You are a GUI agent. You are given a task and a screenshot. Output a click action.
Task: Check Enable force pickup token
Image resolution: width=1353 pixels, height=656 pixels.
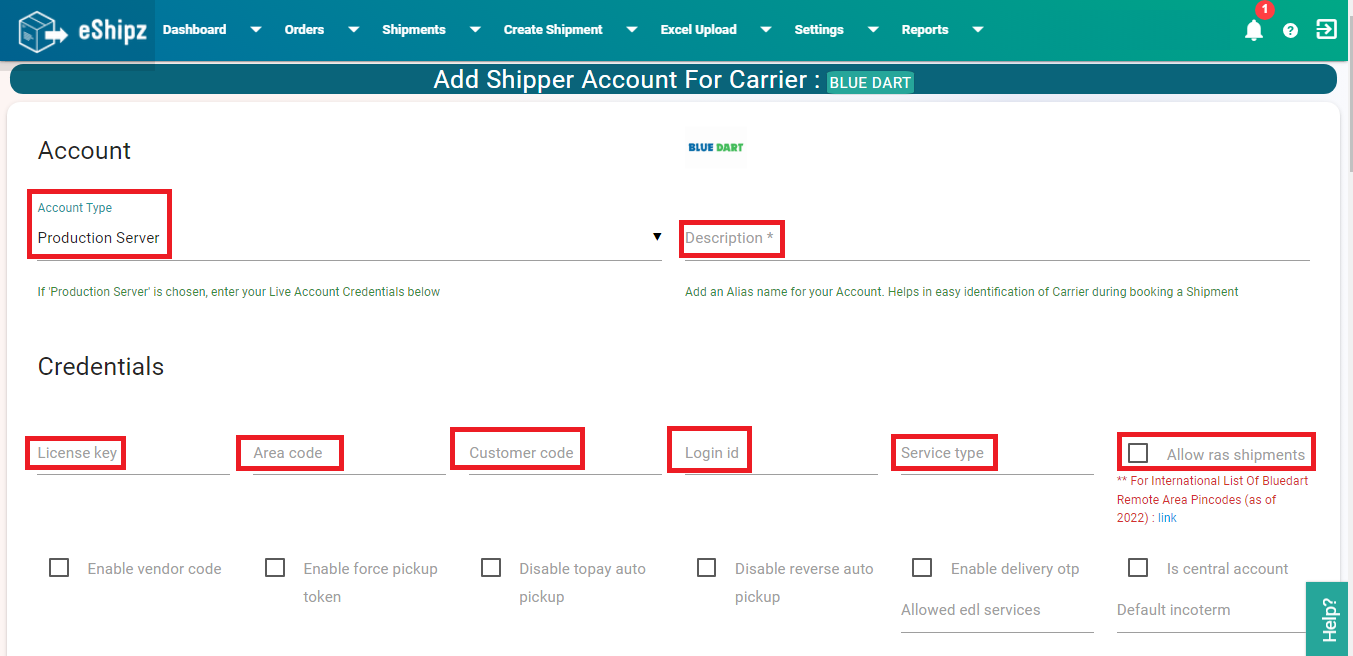275,567
